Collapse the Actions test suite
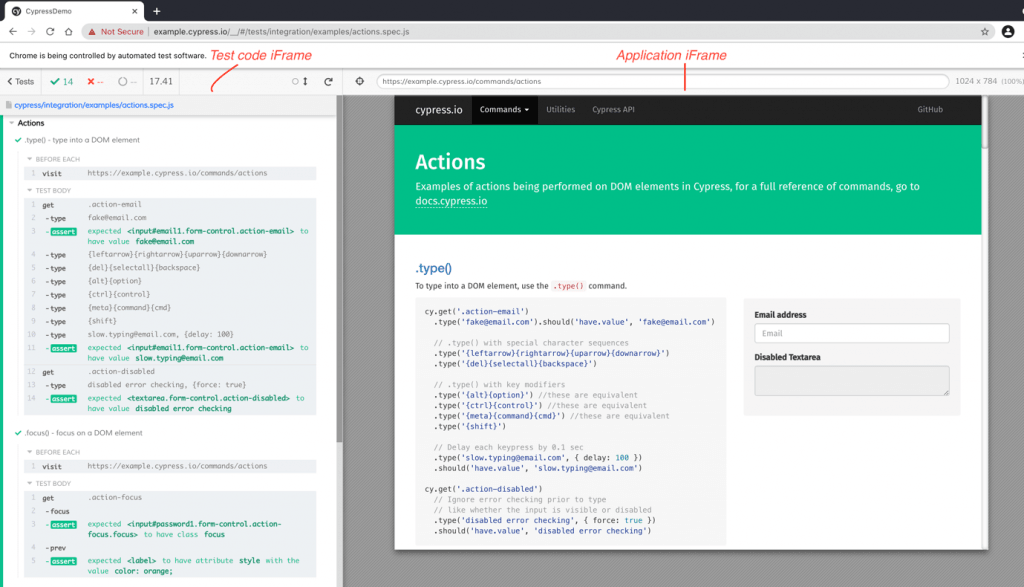 (x=31, y=123)
